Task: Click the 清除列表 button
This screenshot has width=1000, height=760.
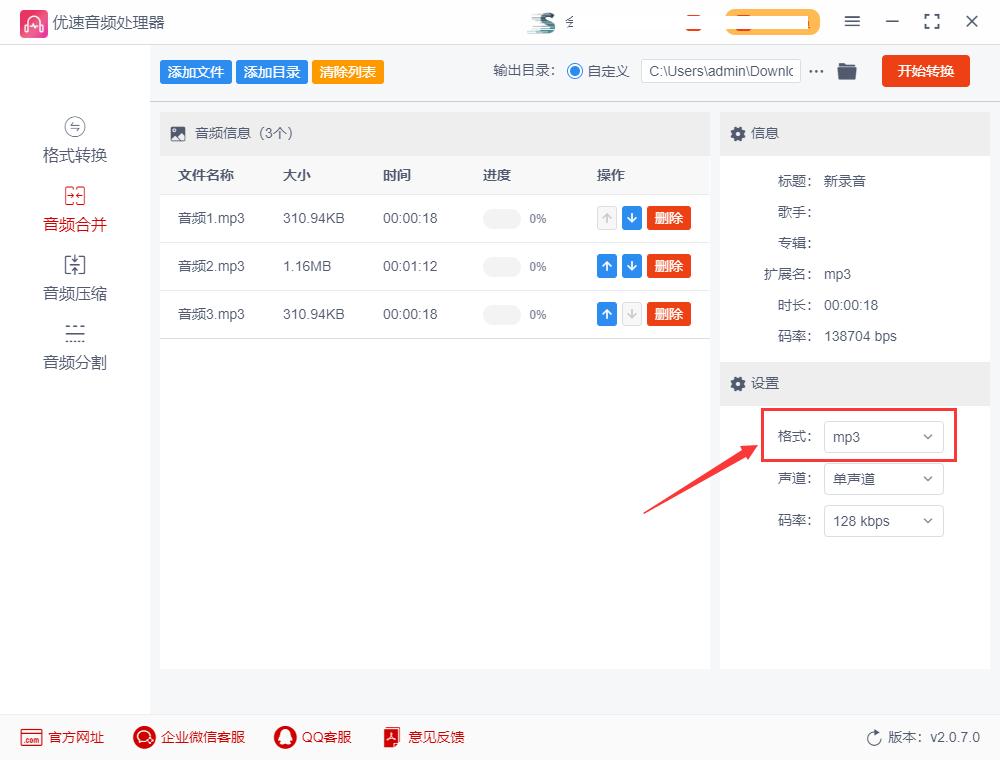Action: [x=347, y=71]
